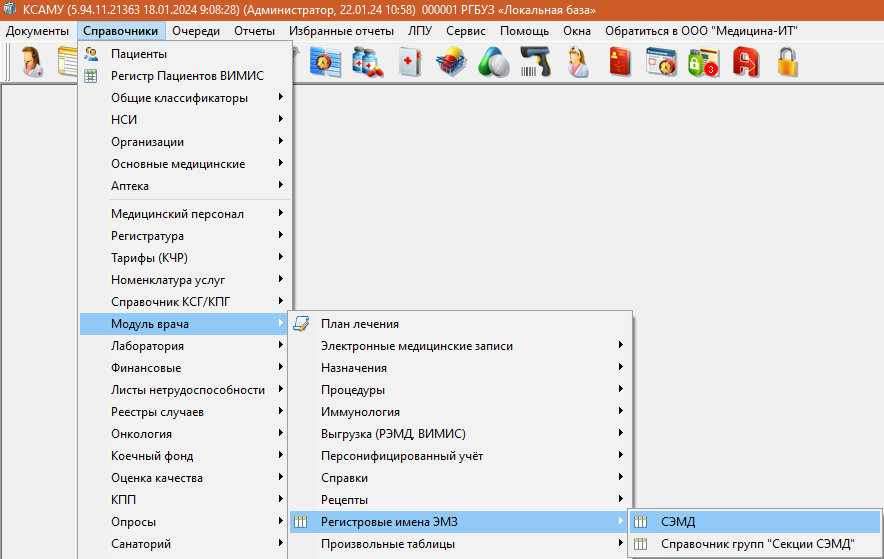Image resolution: width=884 pixels, height=559 pixels.
Task: Open План лечения from the submenu
Action: 359,324
